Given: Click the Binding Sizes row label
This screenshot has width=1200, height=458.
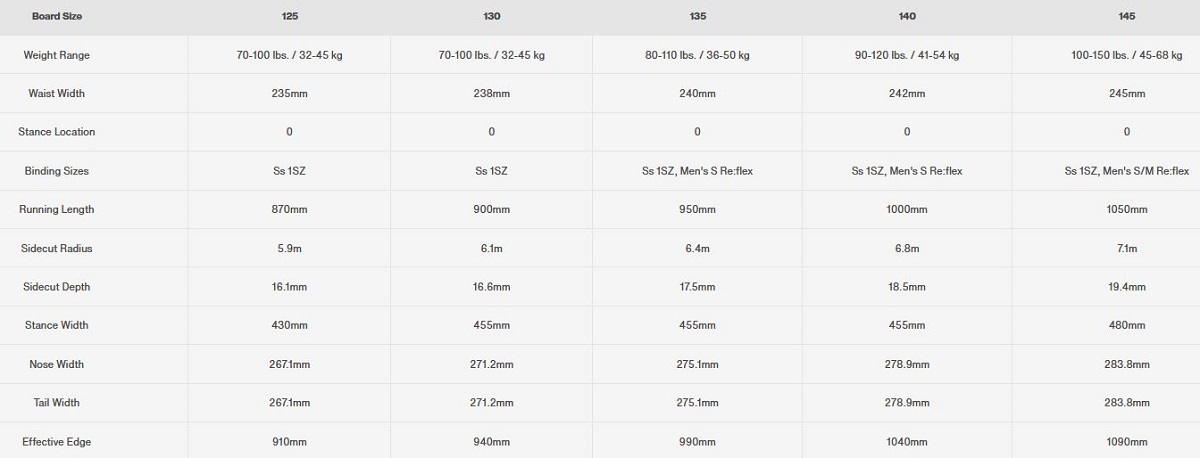Looking at the screenshot, I should pyautogui.click(x=57, y=171).
